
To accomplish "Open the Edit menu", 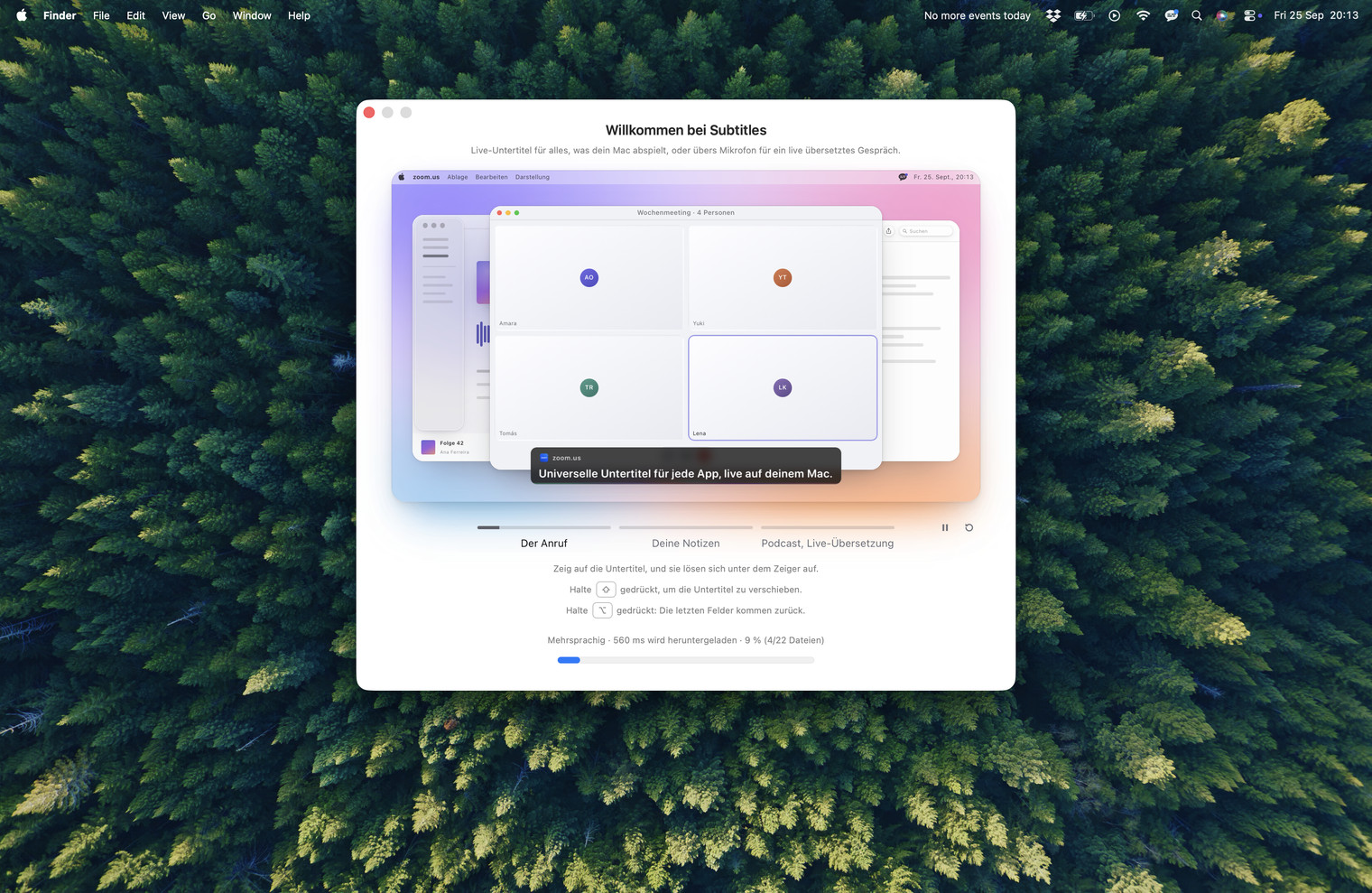I will [135, 15].
